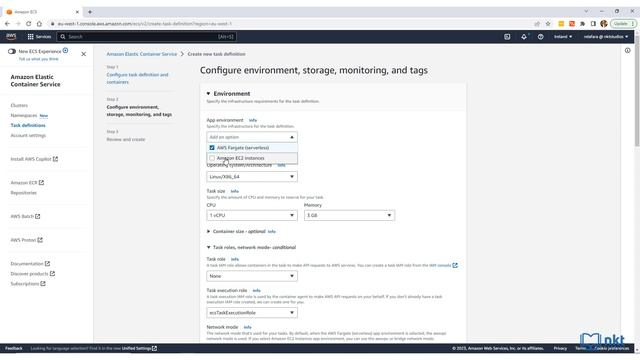The image size is (640, 360).
Task: Click Tell us what you think link
Action: [38, 59]
